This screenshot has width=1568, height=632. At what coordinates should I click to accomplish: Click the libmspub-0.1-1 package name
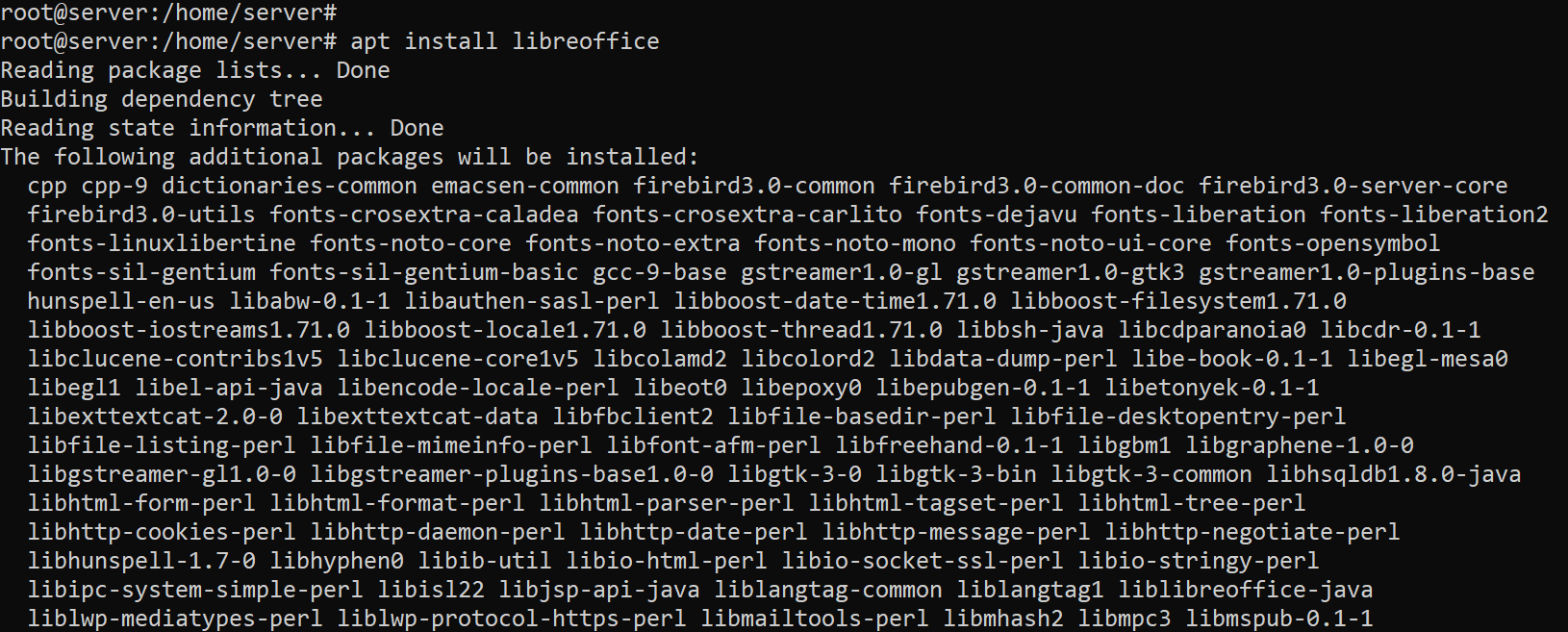(1278, 619)
